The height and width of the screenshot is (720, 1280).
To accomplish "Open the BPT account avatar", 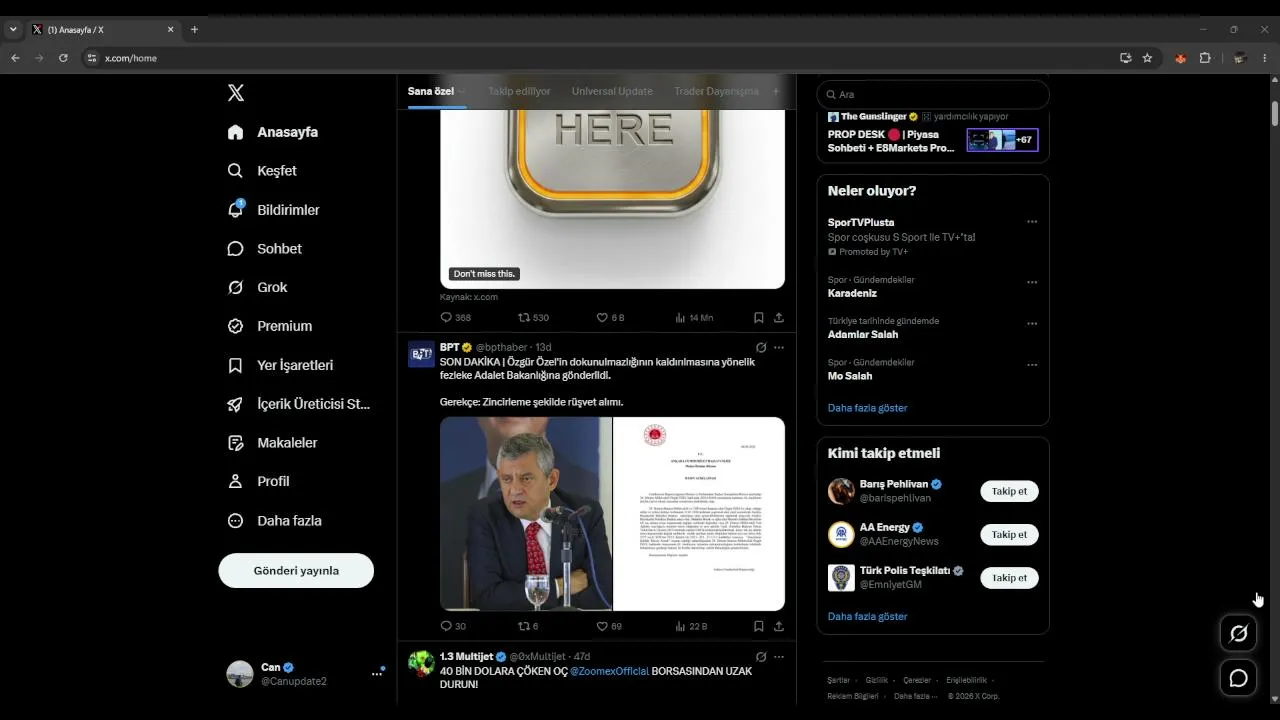I will coord(421,354).
